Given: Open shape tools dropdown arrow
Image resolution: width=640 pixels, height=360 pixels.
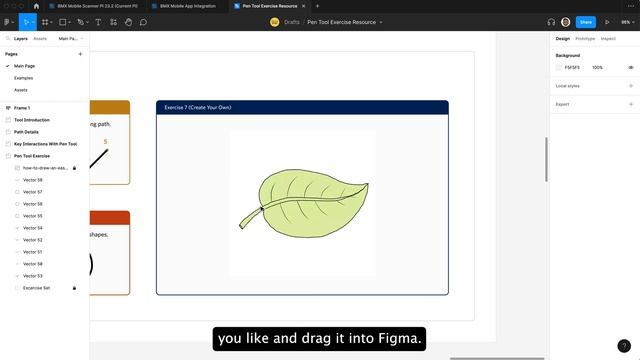Looking at the screenshot, I should pos(69,22).
